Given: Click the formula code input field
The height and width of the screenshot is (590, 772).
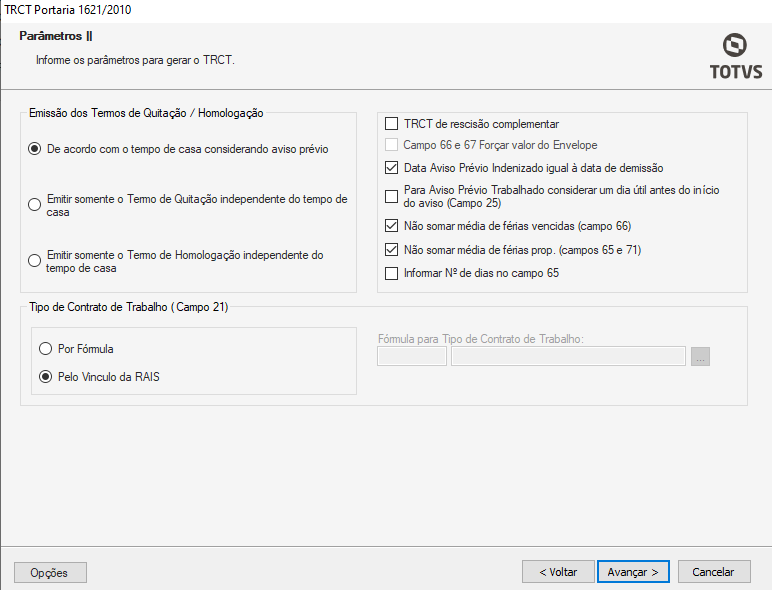Looking at the screenshot, I should point(412,356).
